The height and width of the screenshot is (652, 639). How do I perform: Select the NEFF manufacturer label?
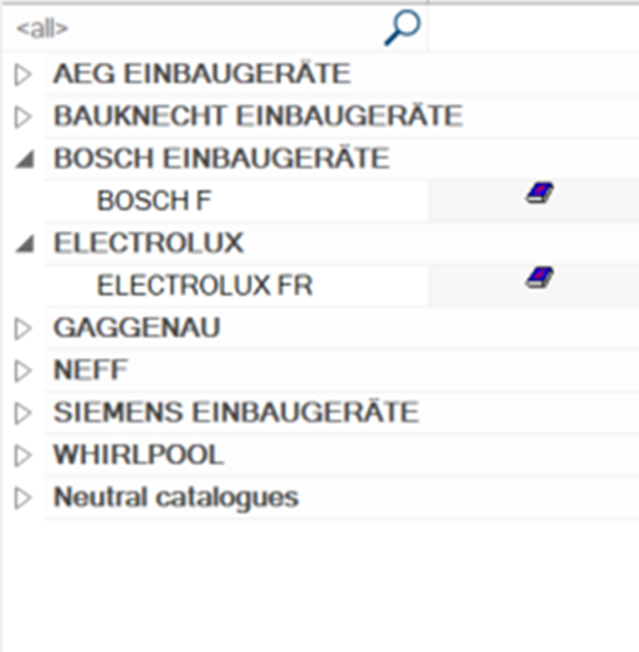click(x=90, y=370)
